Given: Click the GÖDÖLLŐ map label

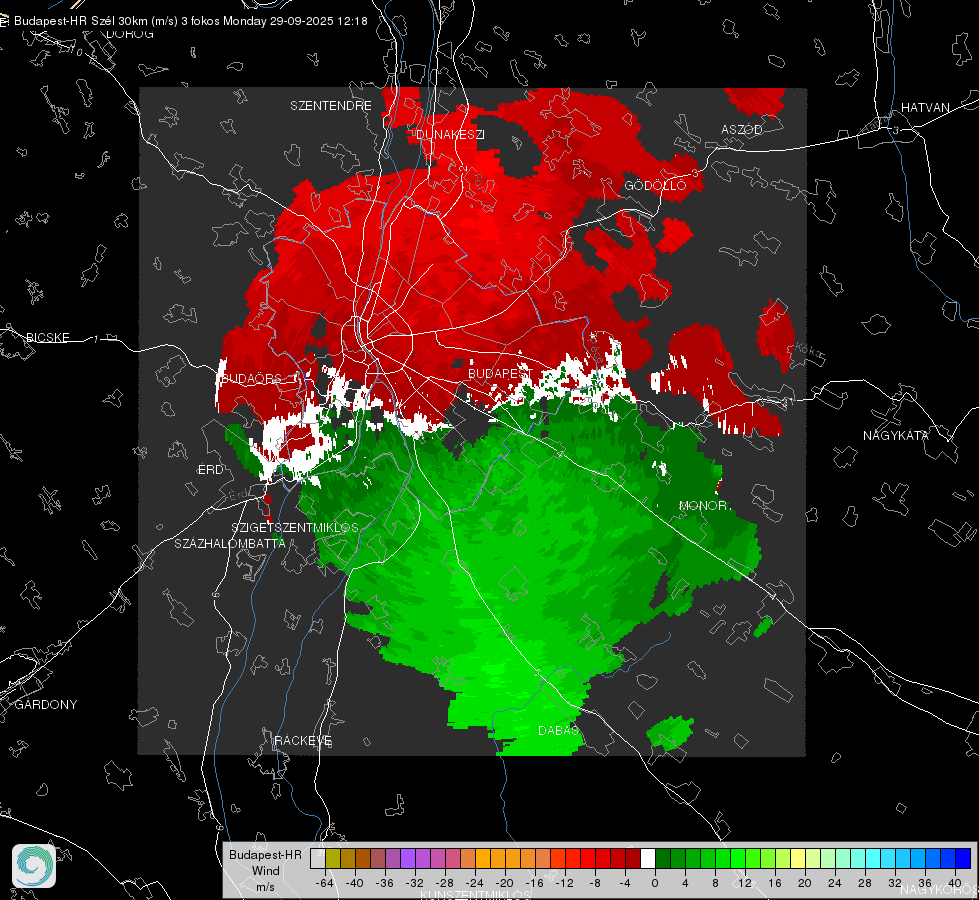Looking at the screenshot, I should tap(655, 185).
